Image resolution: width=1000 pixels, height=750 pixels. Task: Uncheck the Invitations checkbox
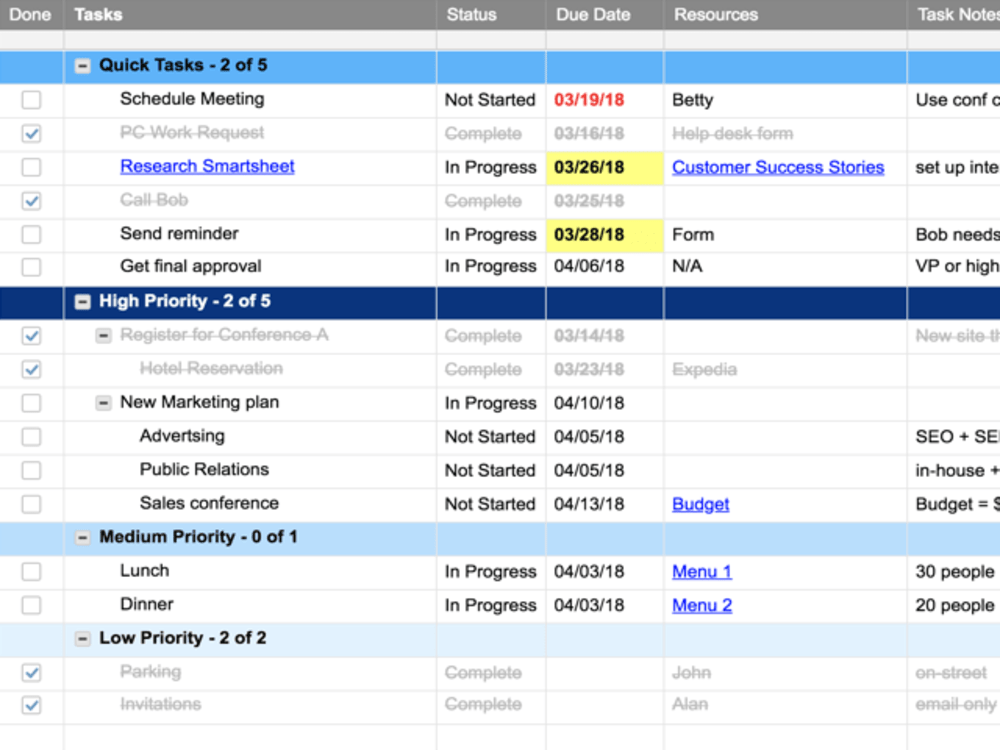31,705
